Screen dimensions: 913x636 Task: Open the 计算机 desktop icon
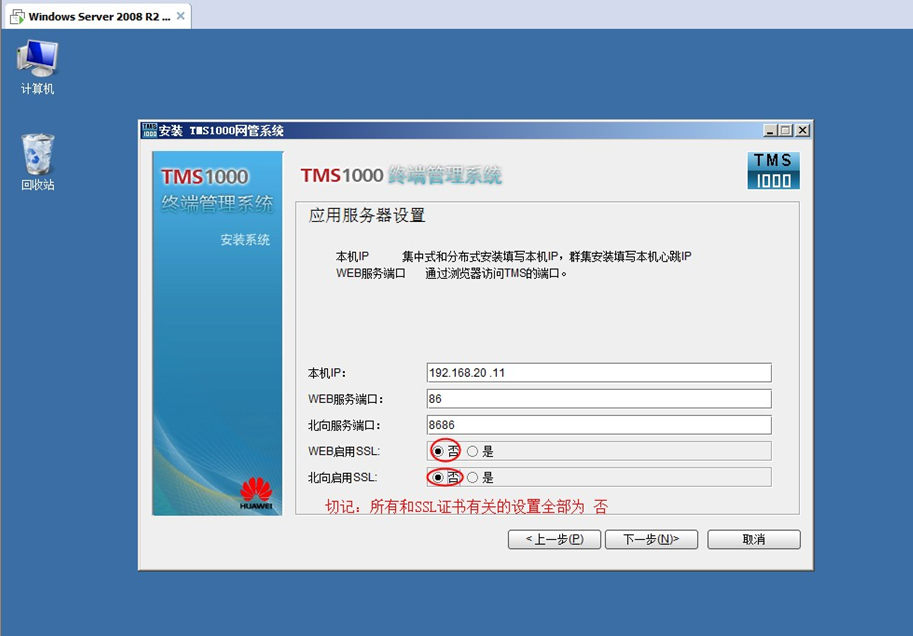37,66
